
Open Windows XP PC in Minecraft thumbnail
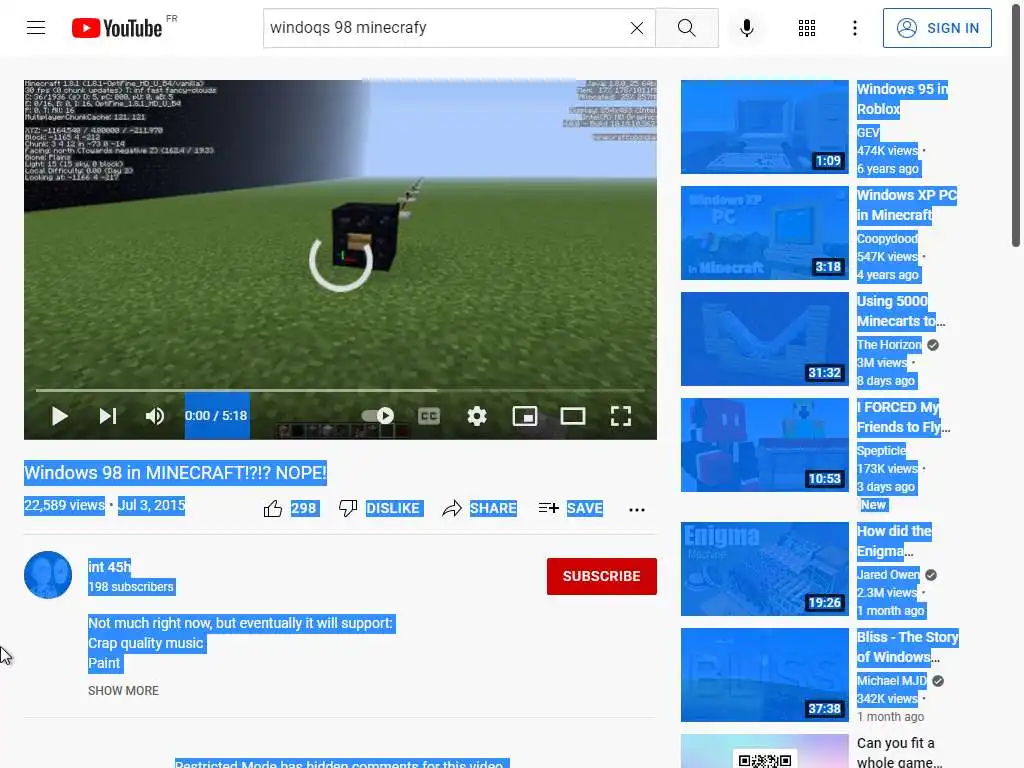coord(765,233)
